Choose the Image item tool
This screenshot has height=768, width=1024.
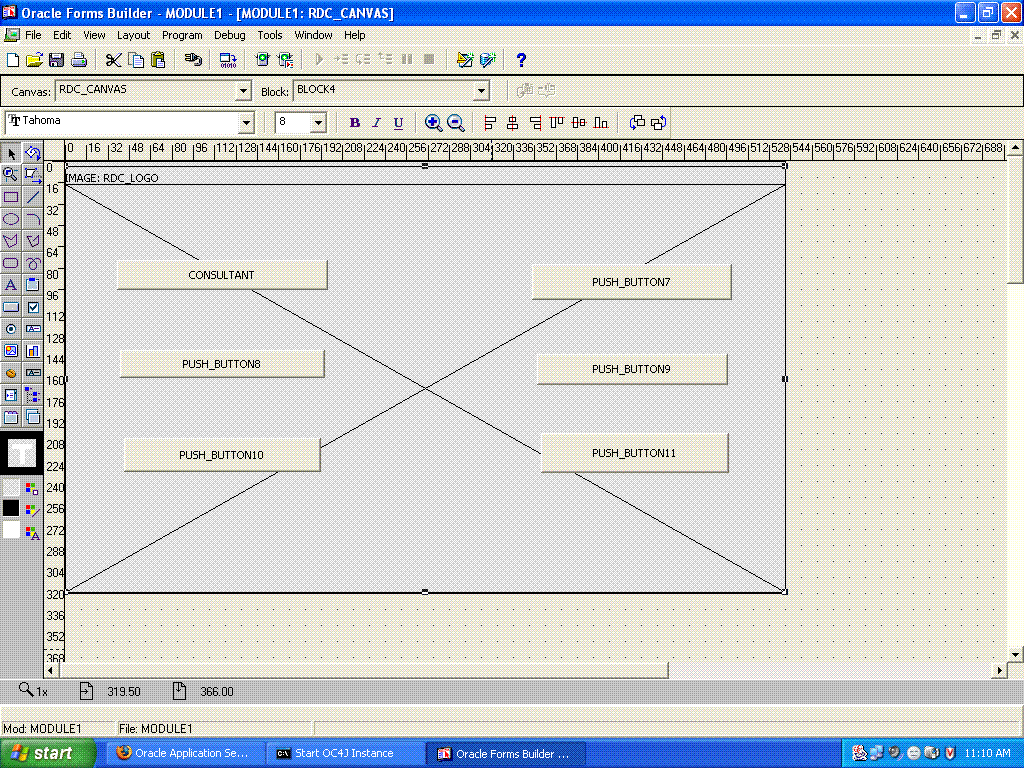coord(11,351)
